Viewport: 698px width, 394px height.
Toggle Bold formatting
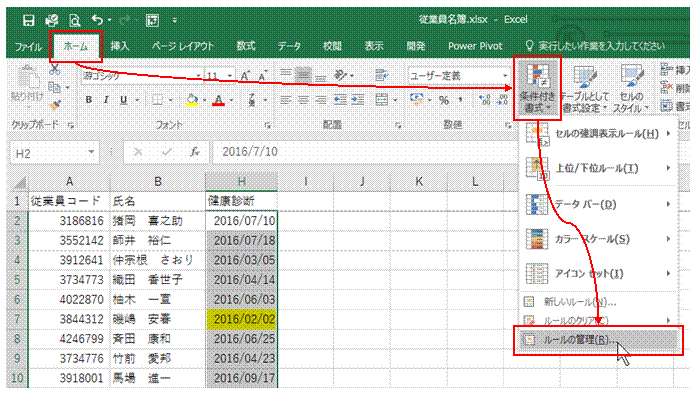pyautogui.click(x=89, y=100)
